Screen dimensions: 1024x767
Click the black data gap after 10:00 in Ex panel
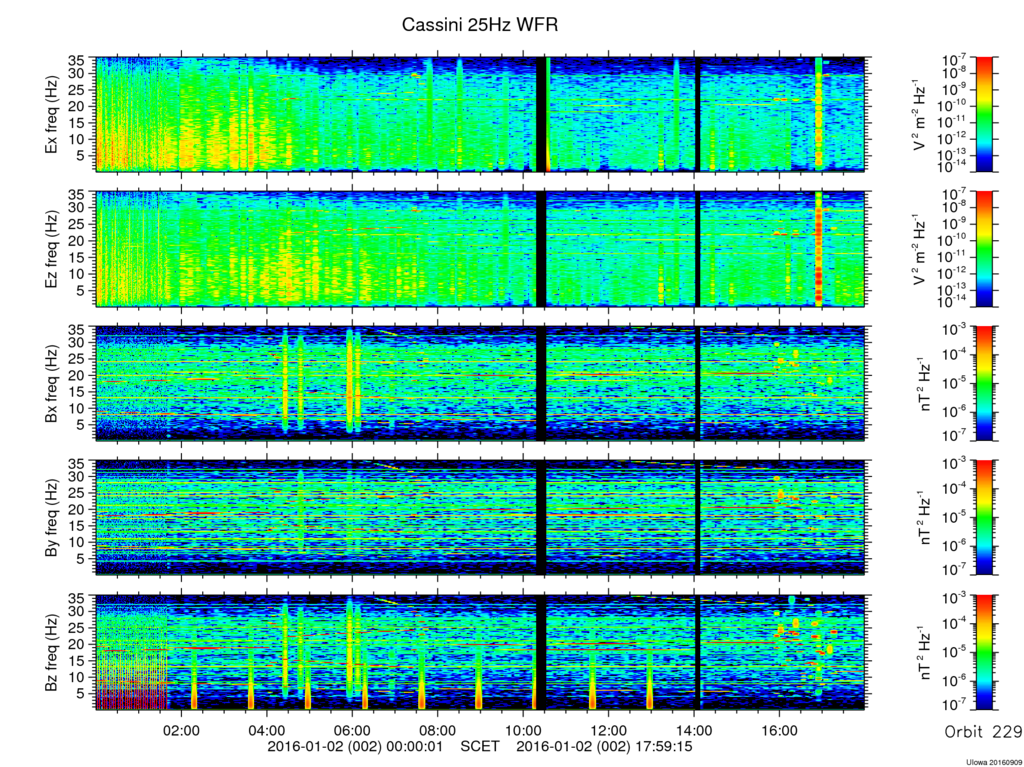[541, 114]
